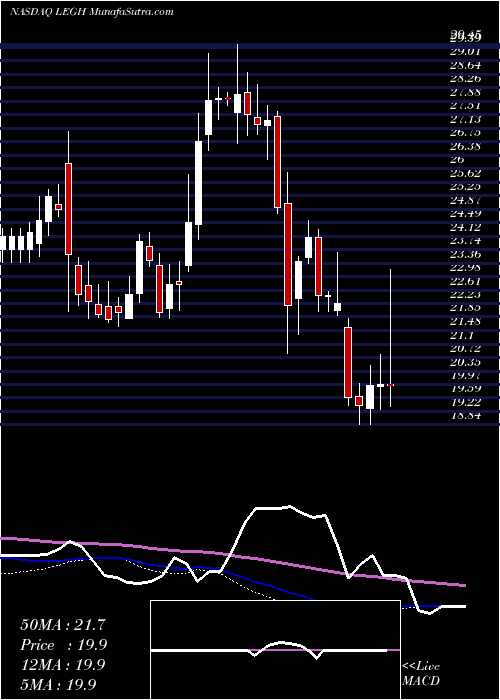Click the white-bordered MACD inset box
The height and width of the screenshot is (700, 500).
pos(275,650)
